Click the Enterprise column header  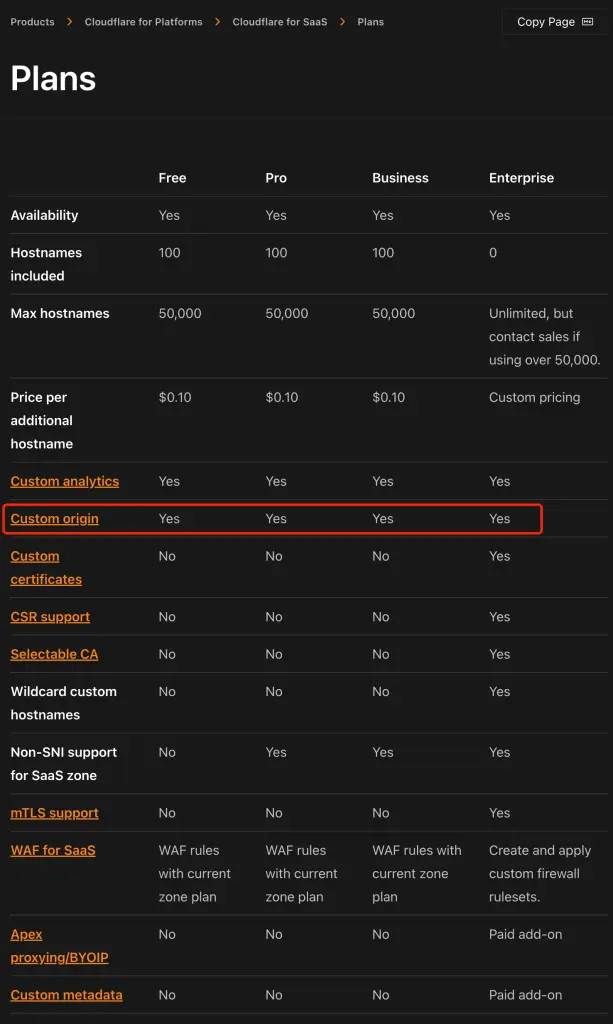[x=521, y=178]
